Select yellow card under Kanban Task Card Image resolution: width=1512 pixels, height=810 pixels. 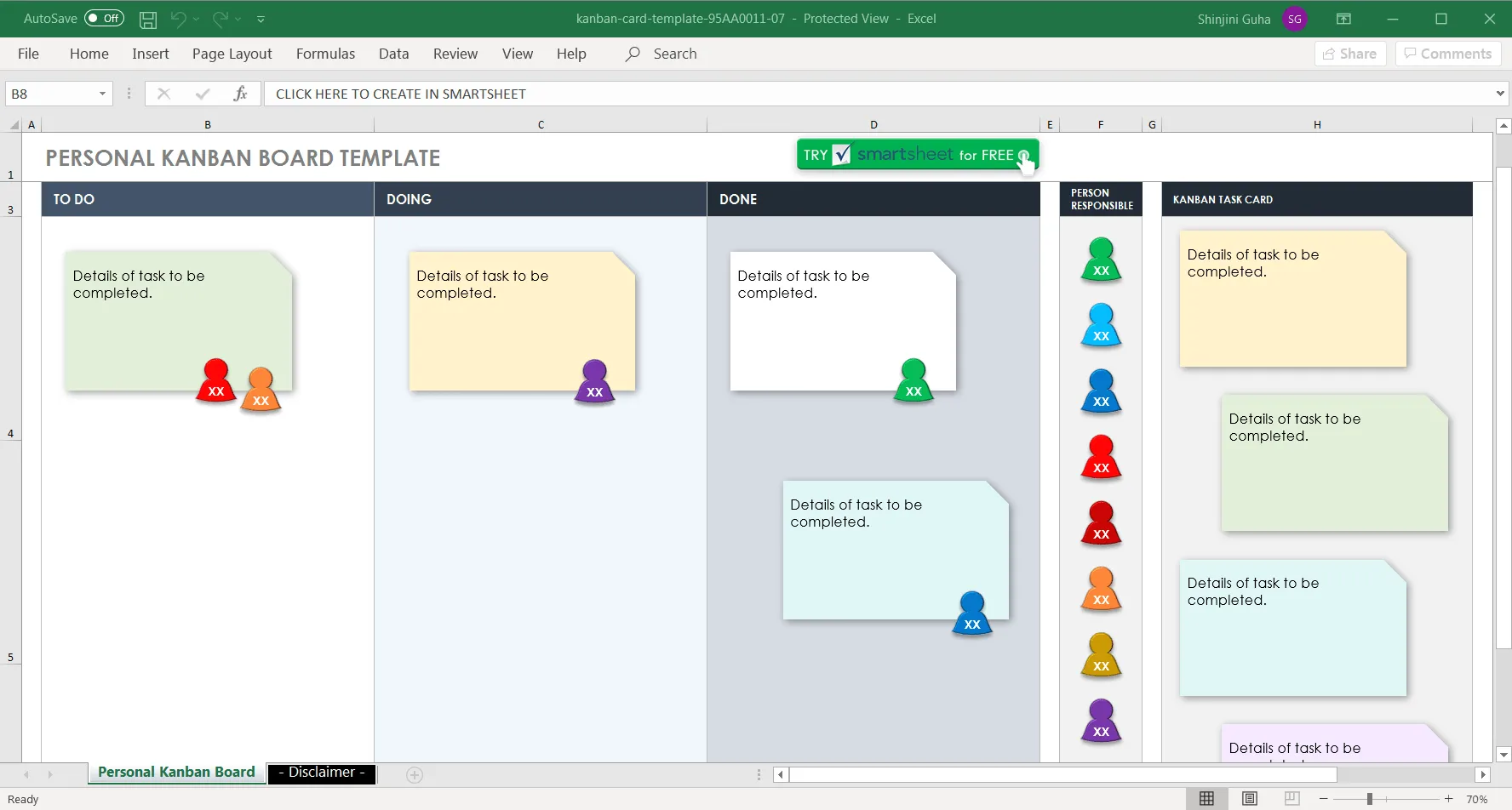(1293, 299)
